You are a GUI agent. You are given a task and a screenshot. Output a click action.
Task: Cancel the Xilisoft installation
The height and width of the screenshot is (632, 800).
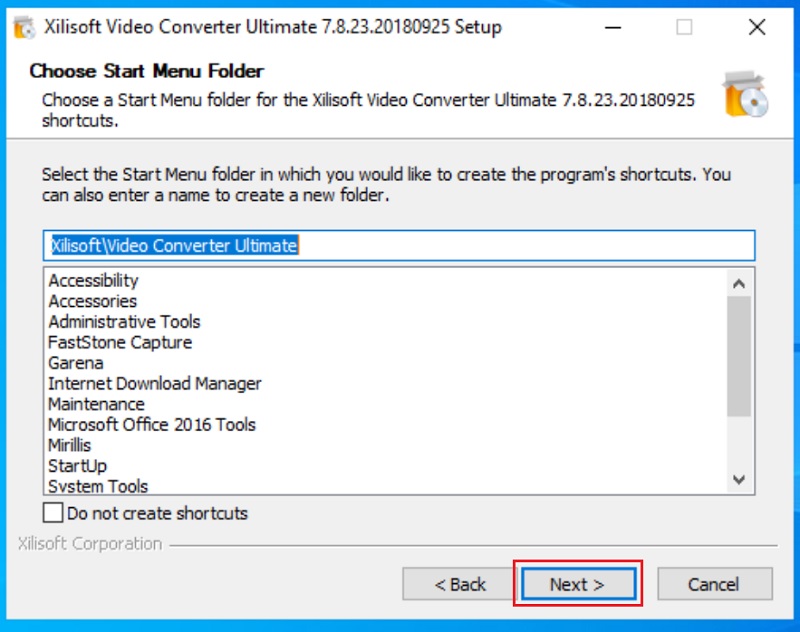click(x=714, y=585)
